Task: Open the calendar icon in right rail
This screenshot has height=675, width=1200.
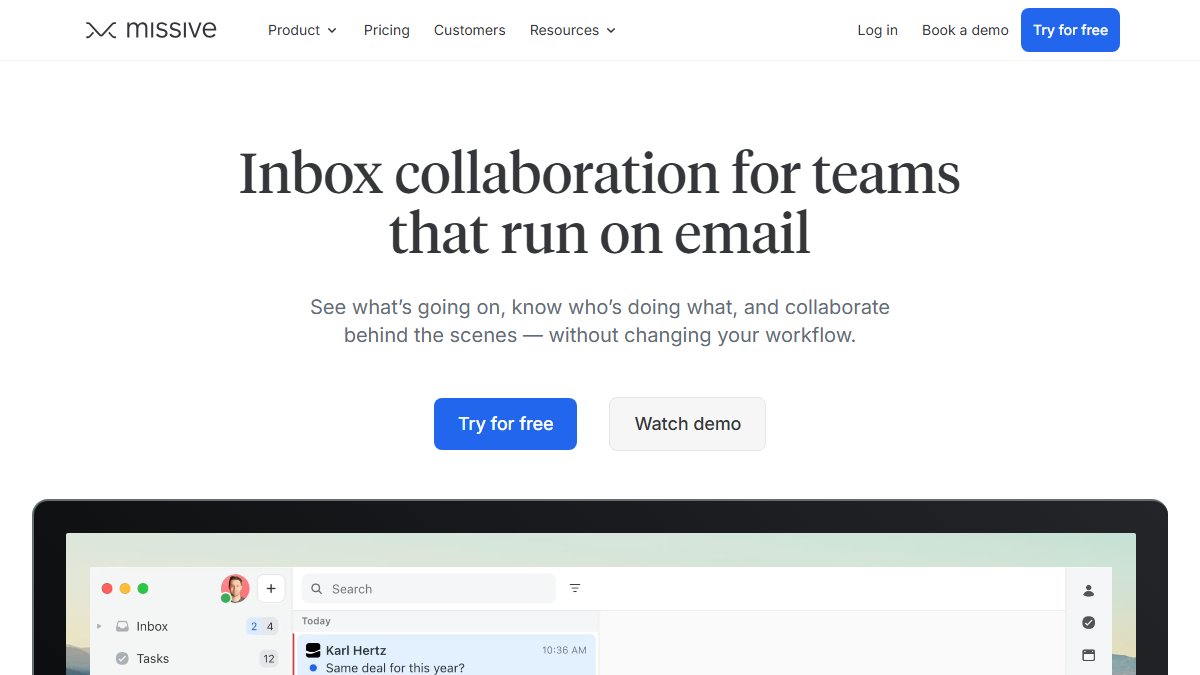Action: pos(1088,655)
